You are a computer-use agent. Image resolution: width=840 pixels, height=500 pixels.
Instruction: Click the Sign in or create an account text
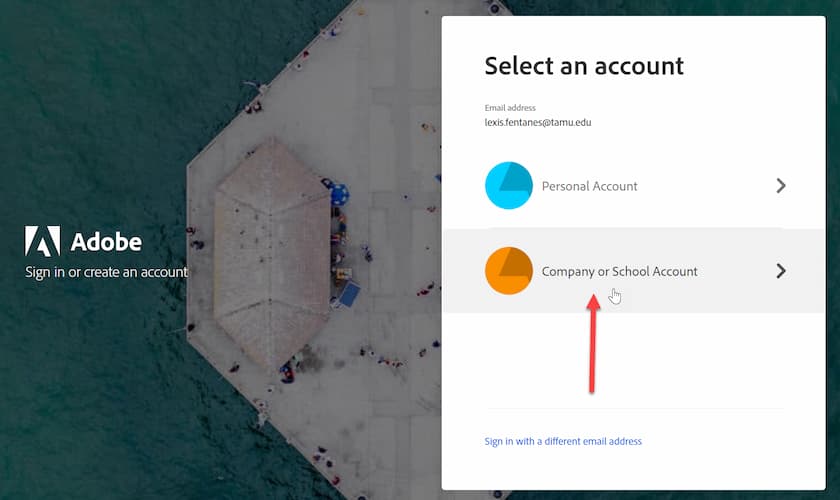point(106,272)
